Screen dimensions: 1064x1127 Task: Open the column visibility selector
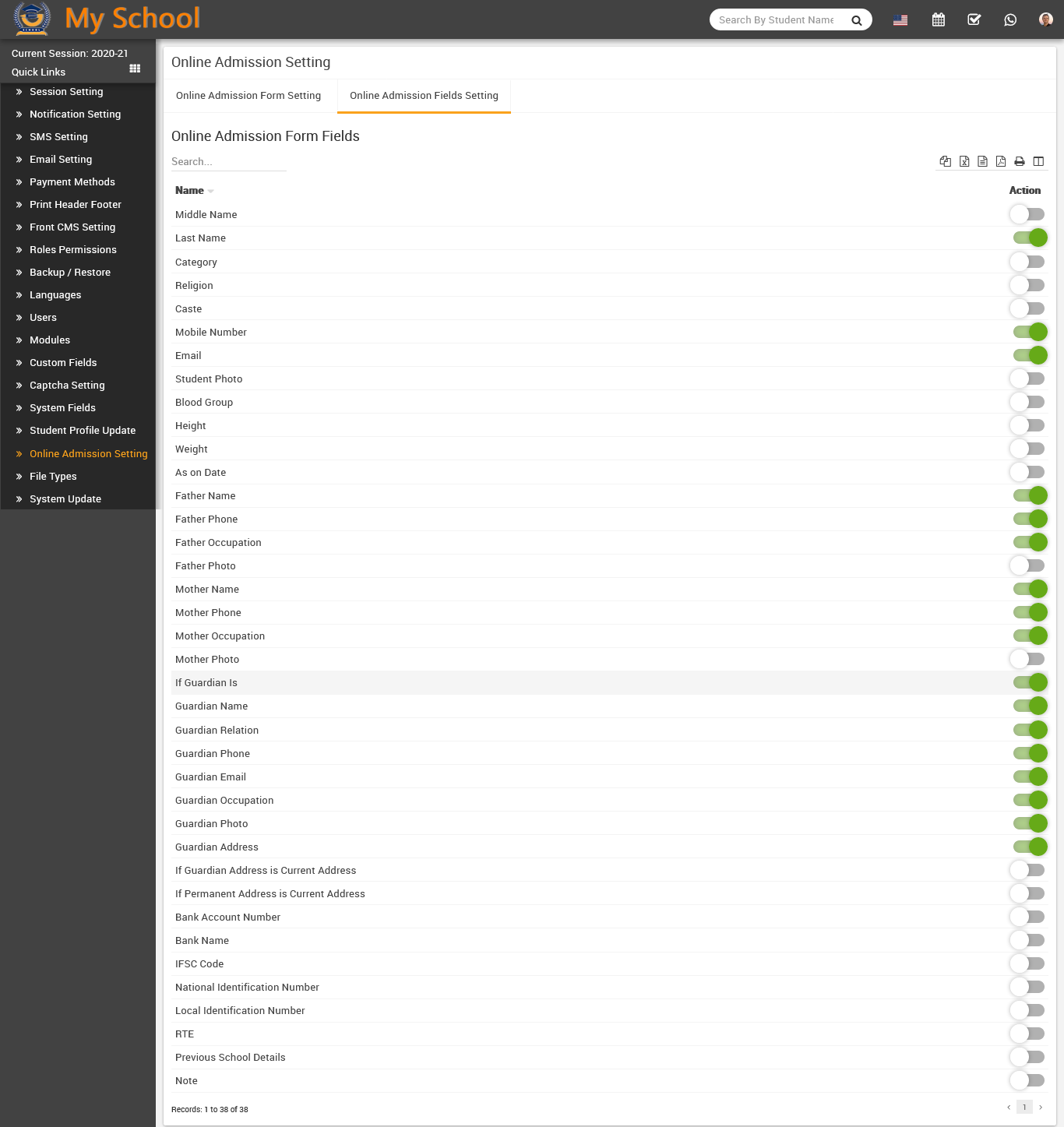click(x=1038, y=161)
